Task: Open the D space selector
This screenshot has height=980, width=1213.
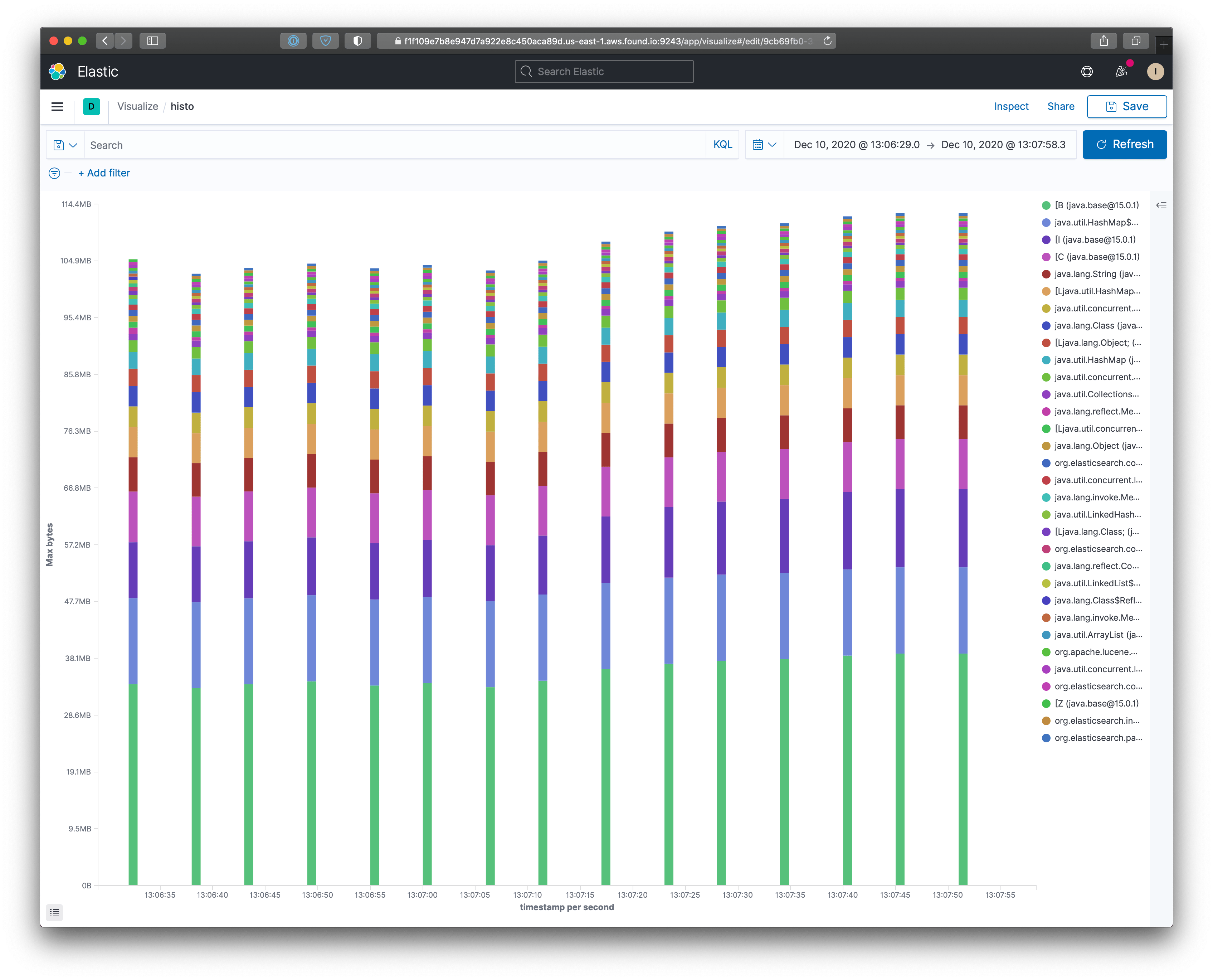Action: tap(91, 107)
